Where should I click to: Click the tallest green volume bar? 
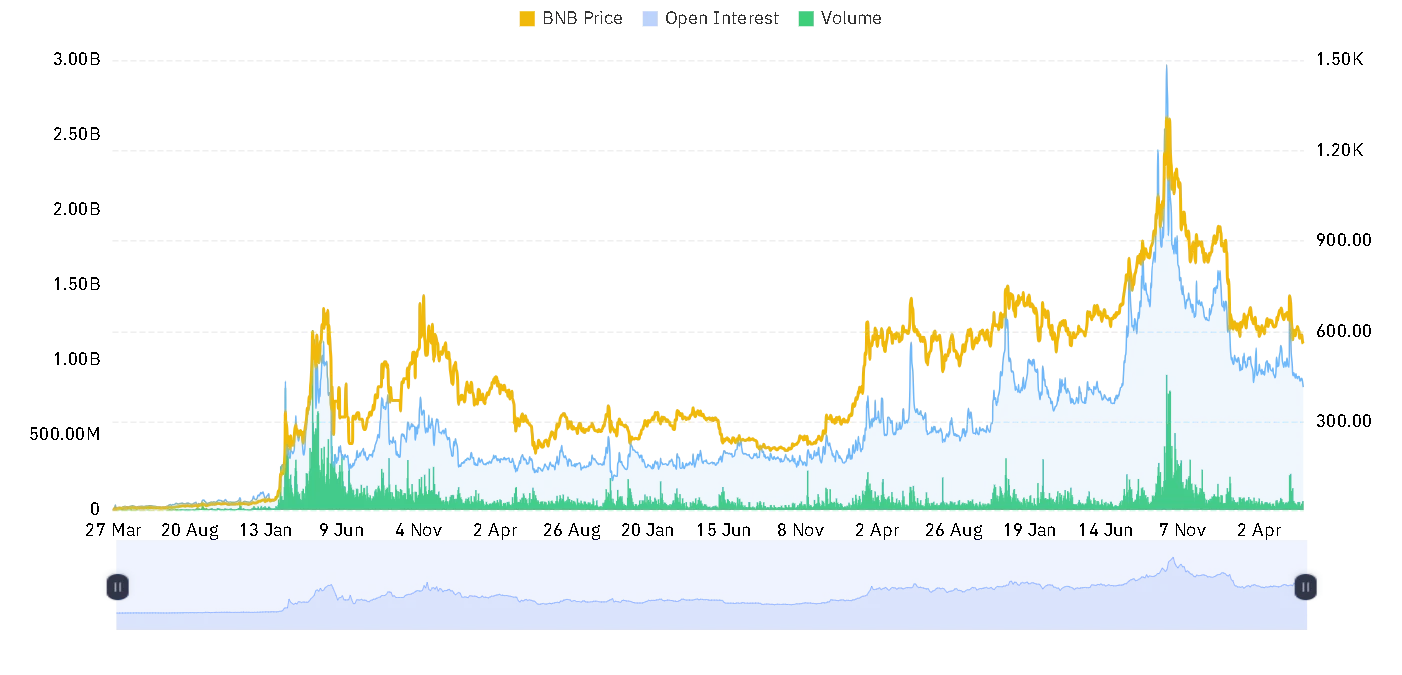(1166, 441)
